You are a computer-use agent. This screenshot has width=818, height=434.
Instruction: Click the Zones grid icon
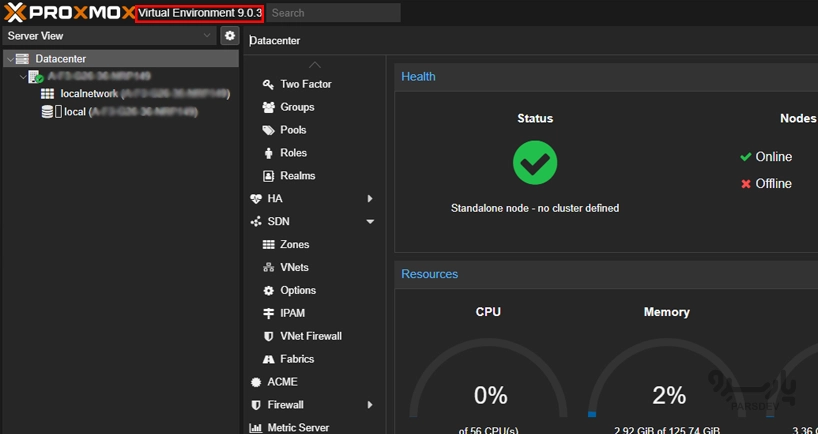click(268, 245)
